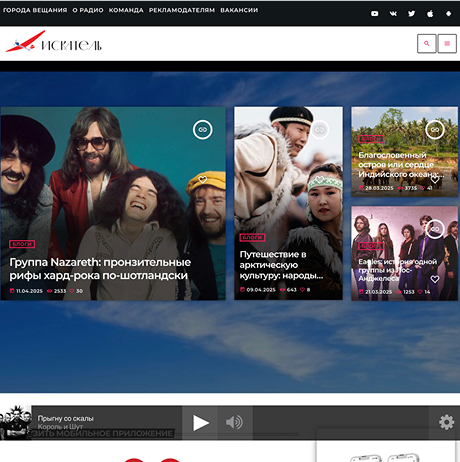This screenshot has height=462, width=460.
Task: Like the Eagles article heart icon
Action: (435, 279)
